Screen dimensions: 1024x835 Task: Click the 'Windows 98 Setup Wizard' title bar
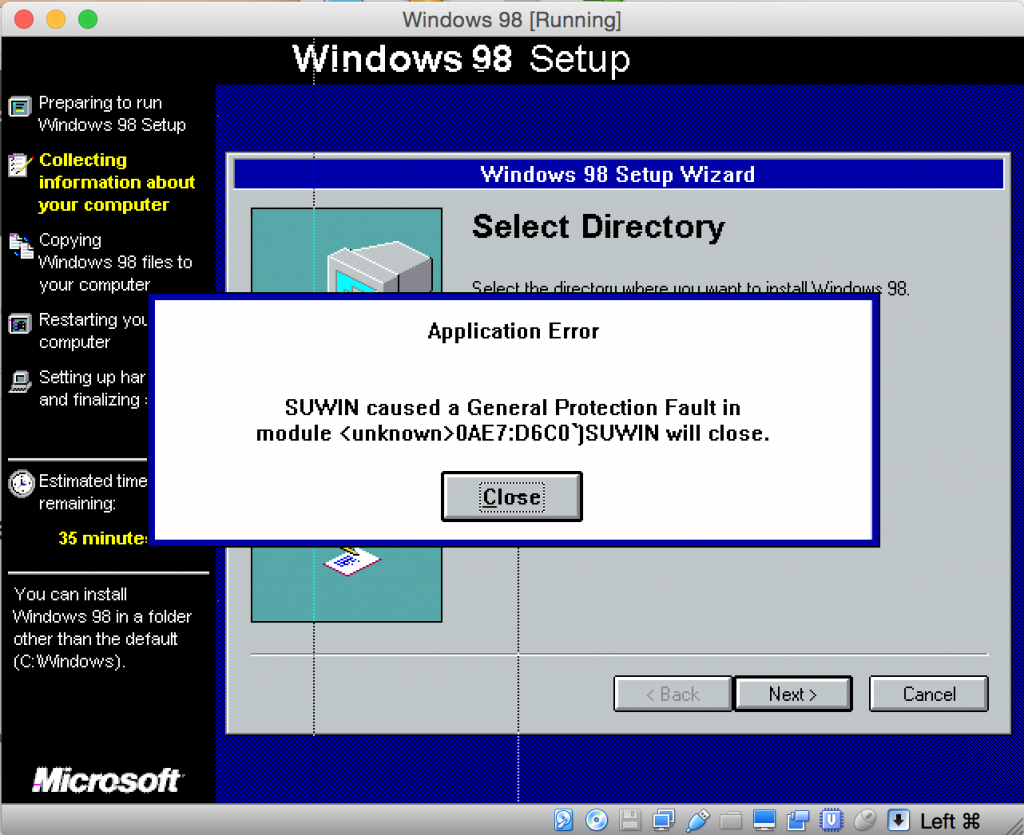618,174
